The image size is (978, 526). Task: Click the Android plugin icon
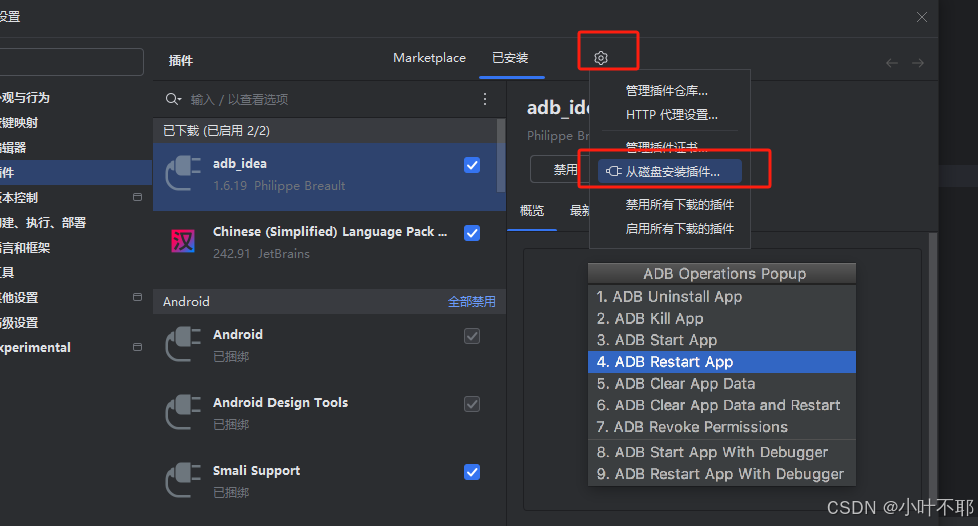(183, 344)
